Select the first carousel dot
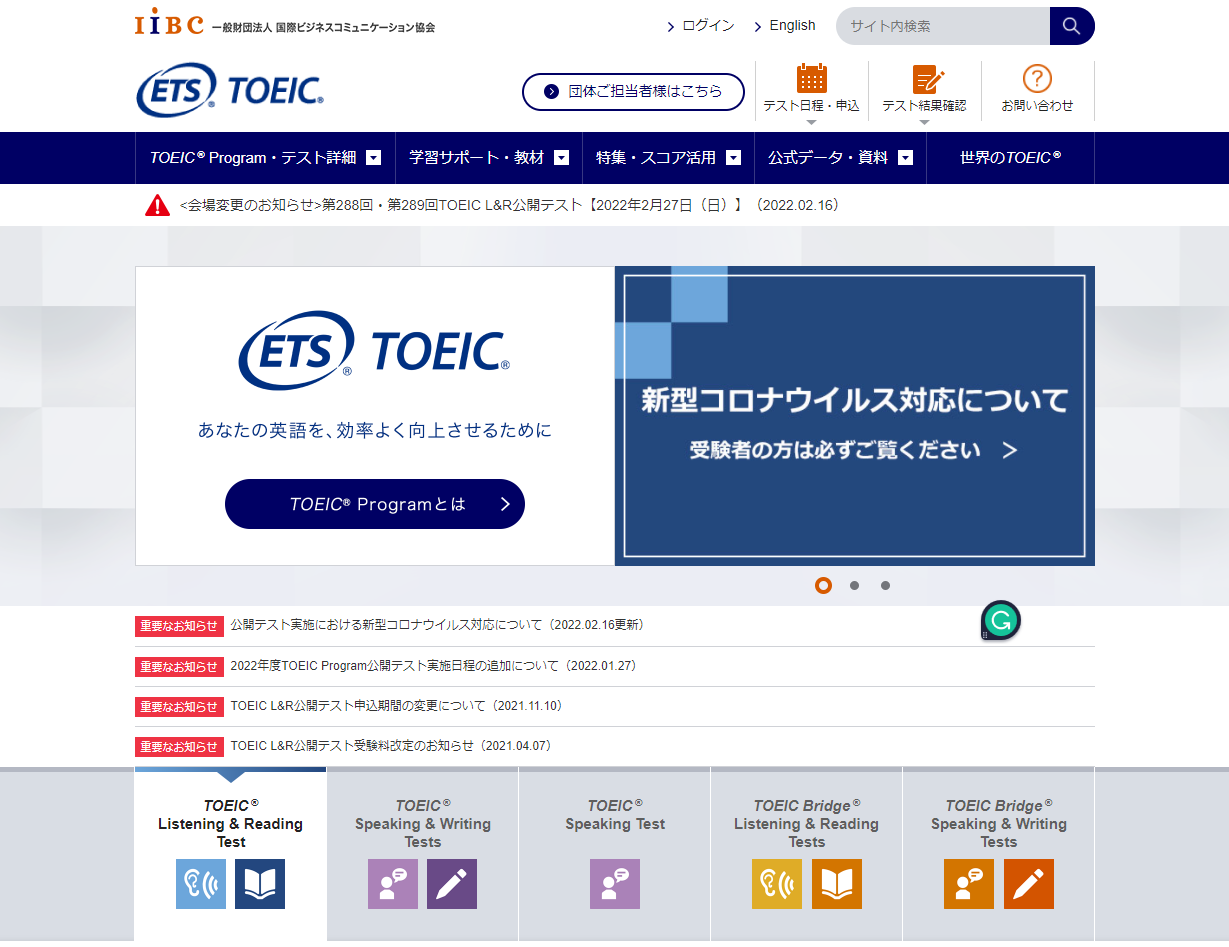Viewport: 1229px width, 947px height. 823,586
